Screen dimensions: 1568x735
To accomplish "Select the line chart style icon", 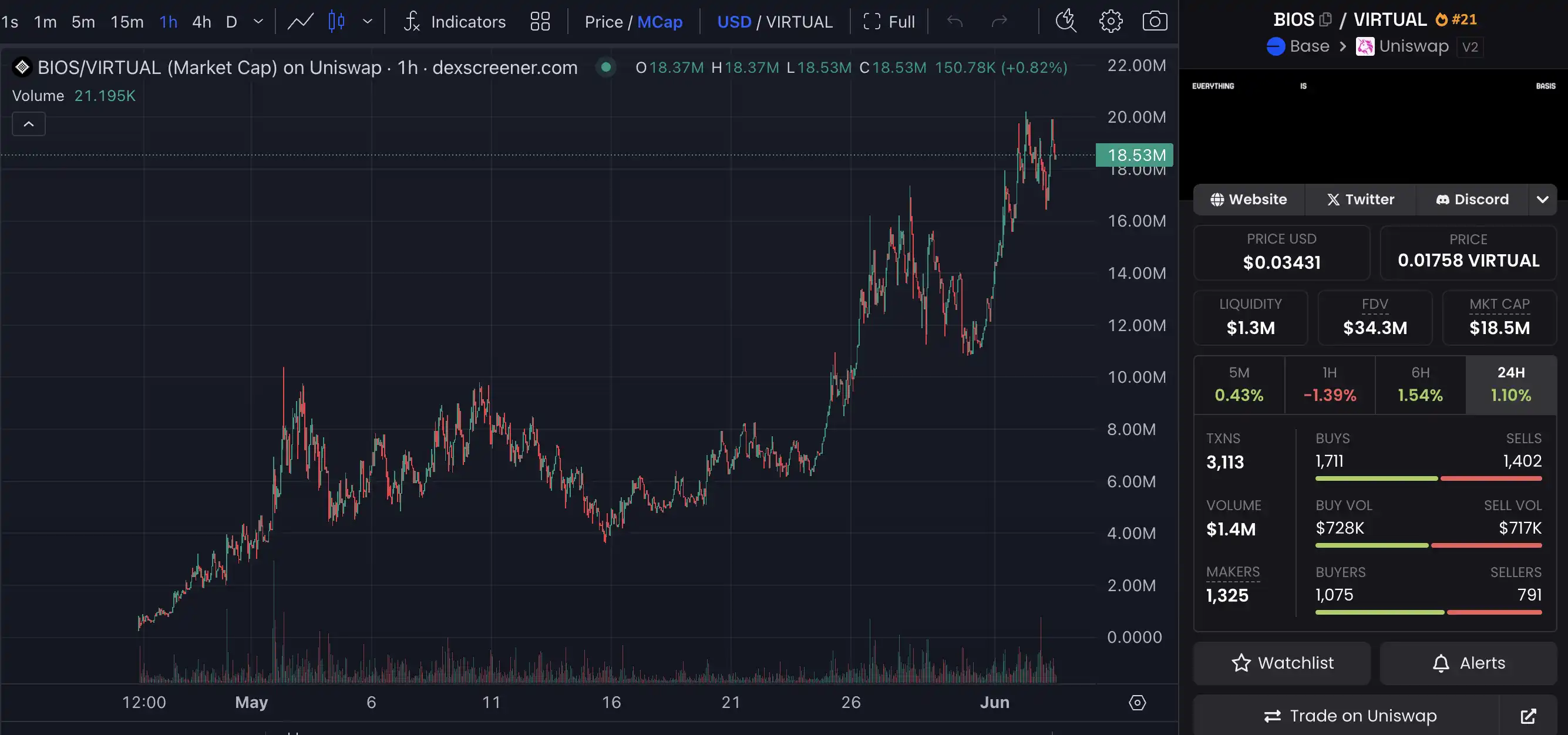I will (x=301, y=22).
